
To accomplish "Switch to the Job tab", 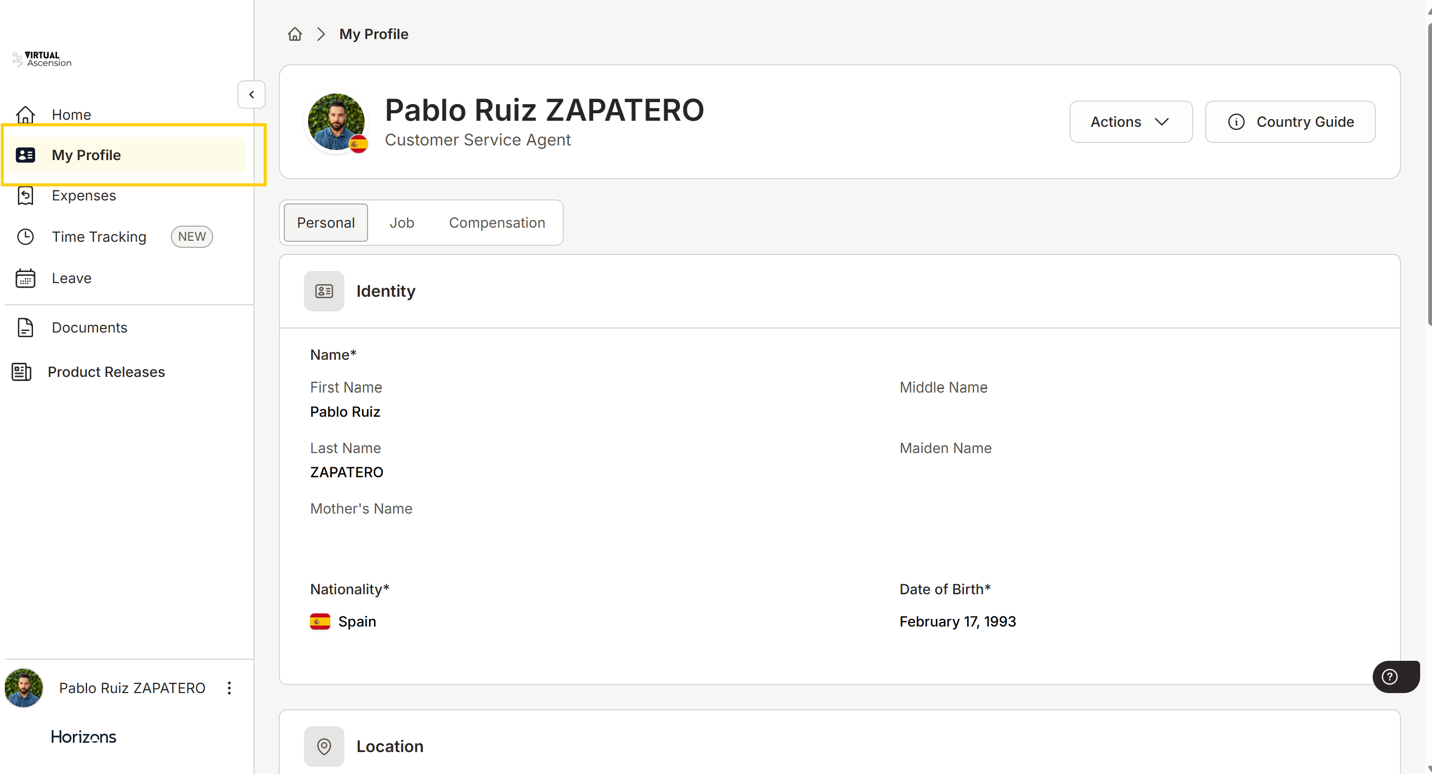I will click(402, 223).
